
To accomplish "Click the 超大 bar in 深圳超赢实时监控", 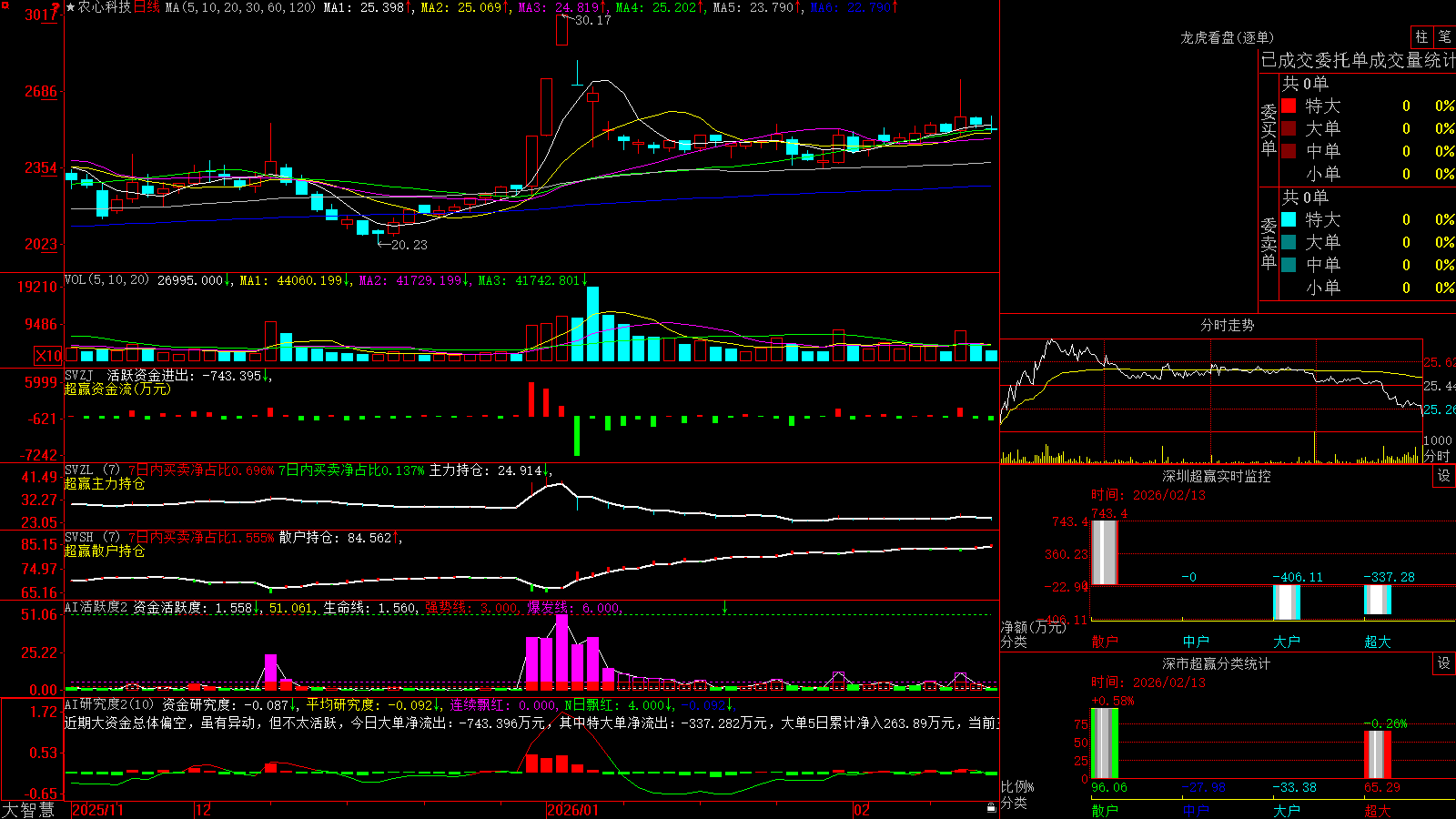I will pos(1377,600).
